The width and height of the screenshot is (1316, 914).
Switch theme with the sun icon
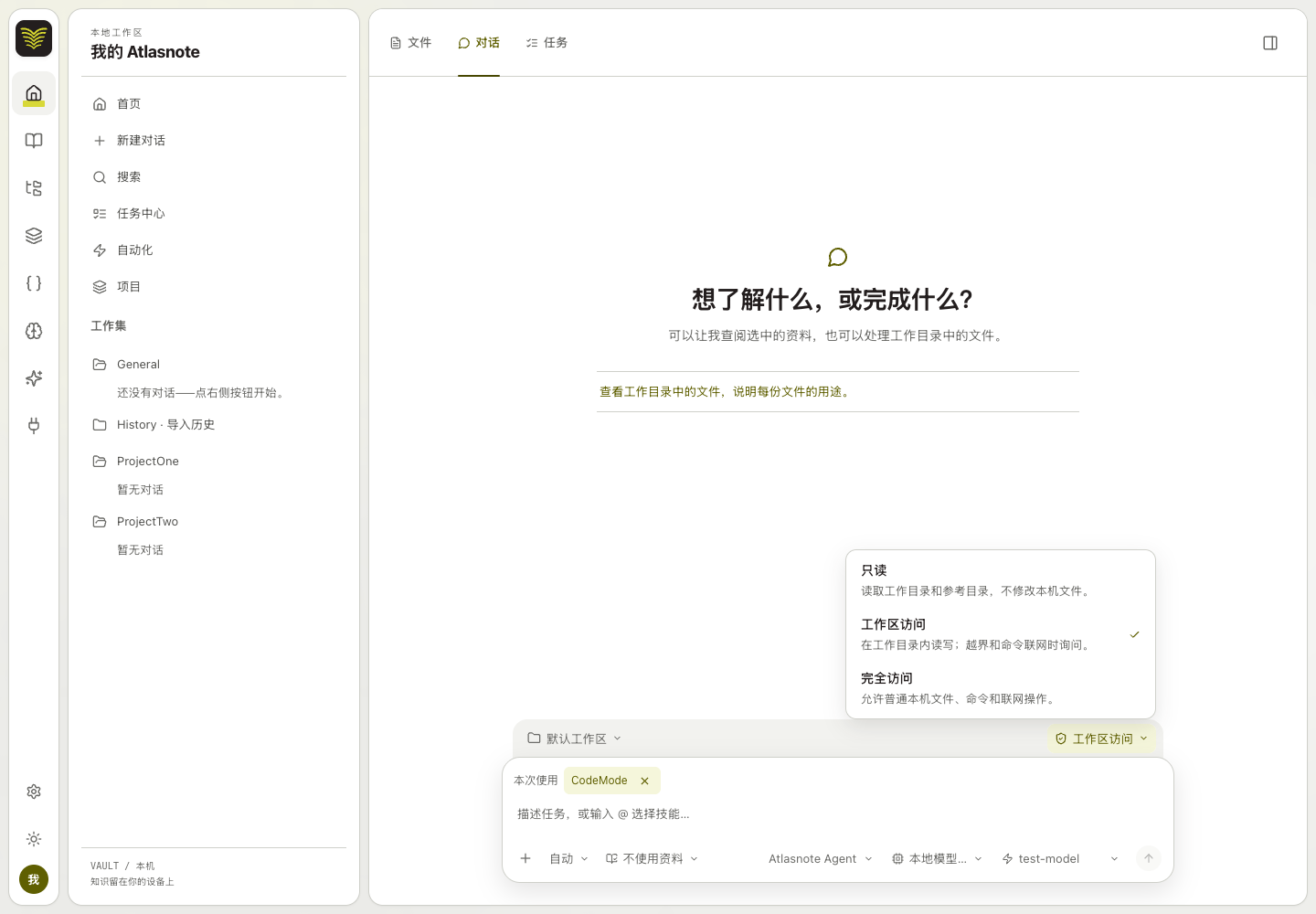click(x=34, y=839)
